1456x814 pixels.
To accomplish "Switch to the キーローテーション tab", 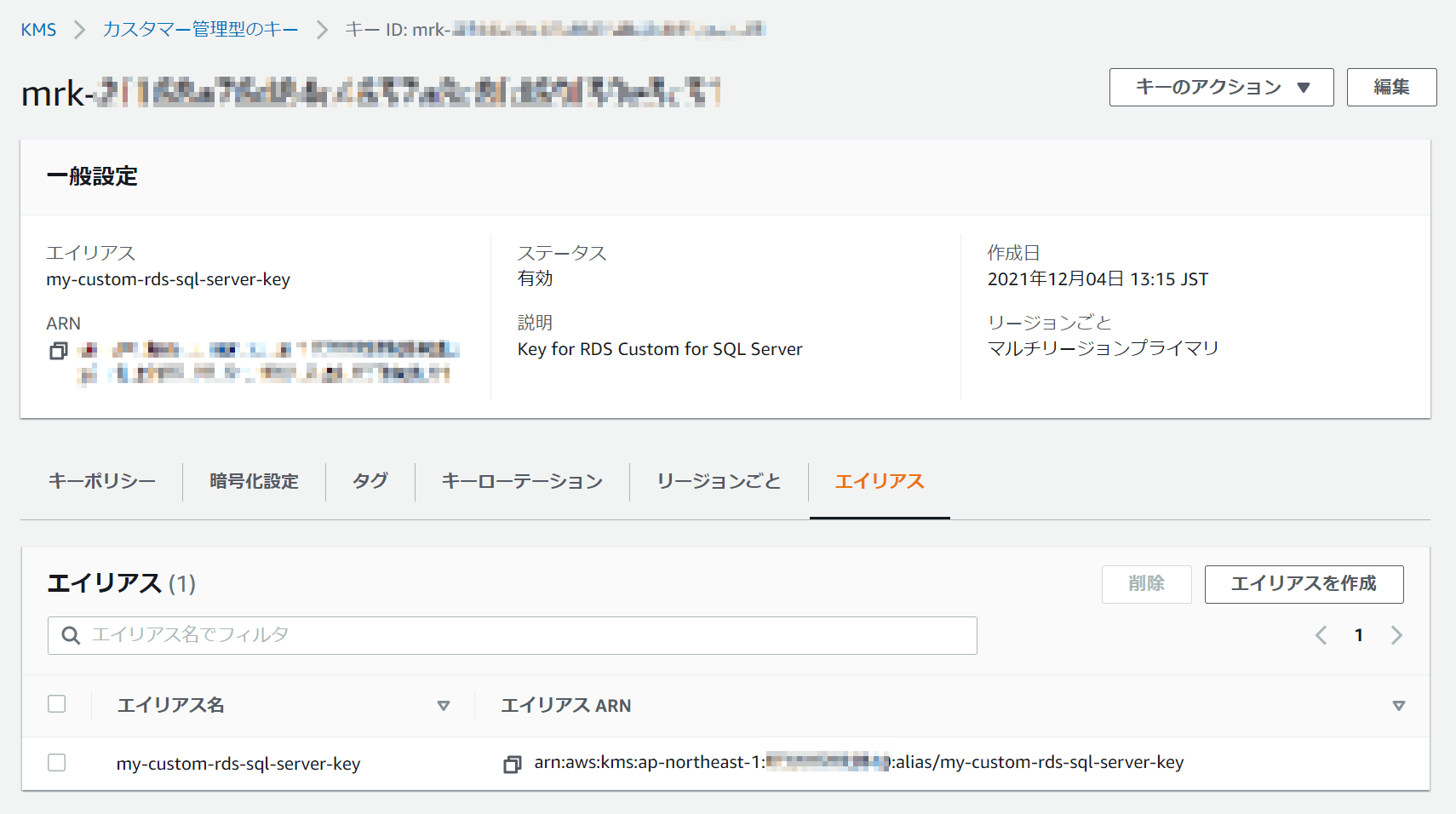I will [521, 481].
